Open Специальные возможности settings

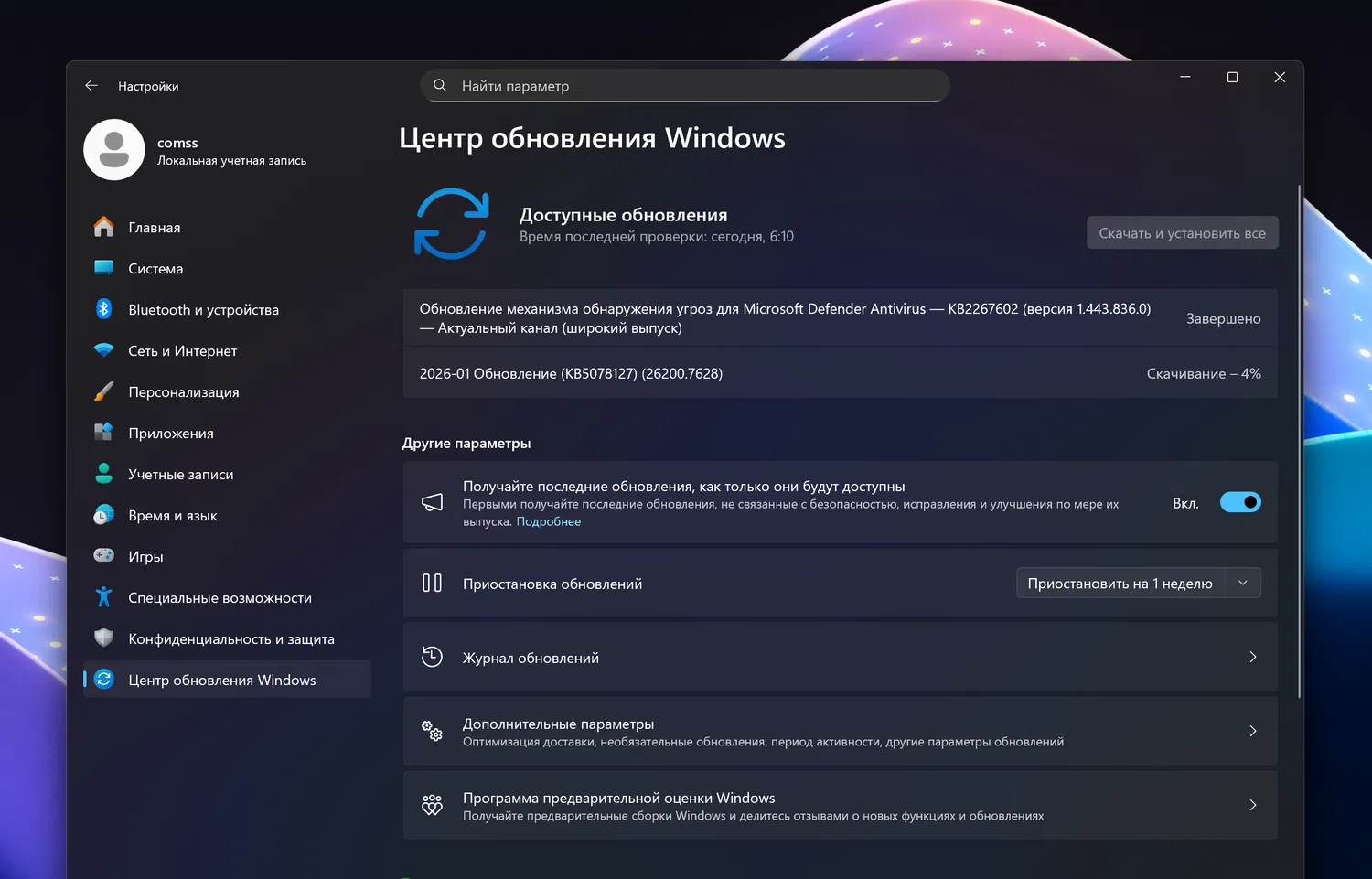[227, 597]
